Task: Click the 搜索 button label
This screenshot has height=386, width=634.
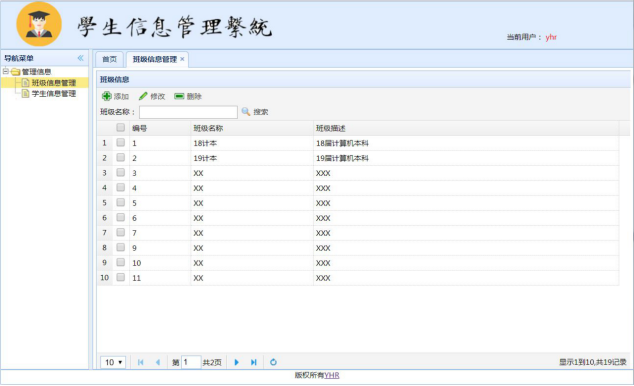Action: pyautogui.click(x=261, y=112)
